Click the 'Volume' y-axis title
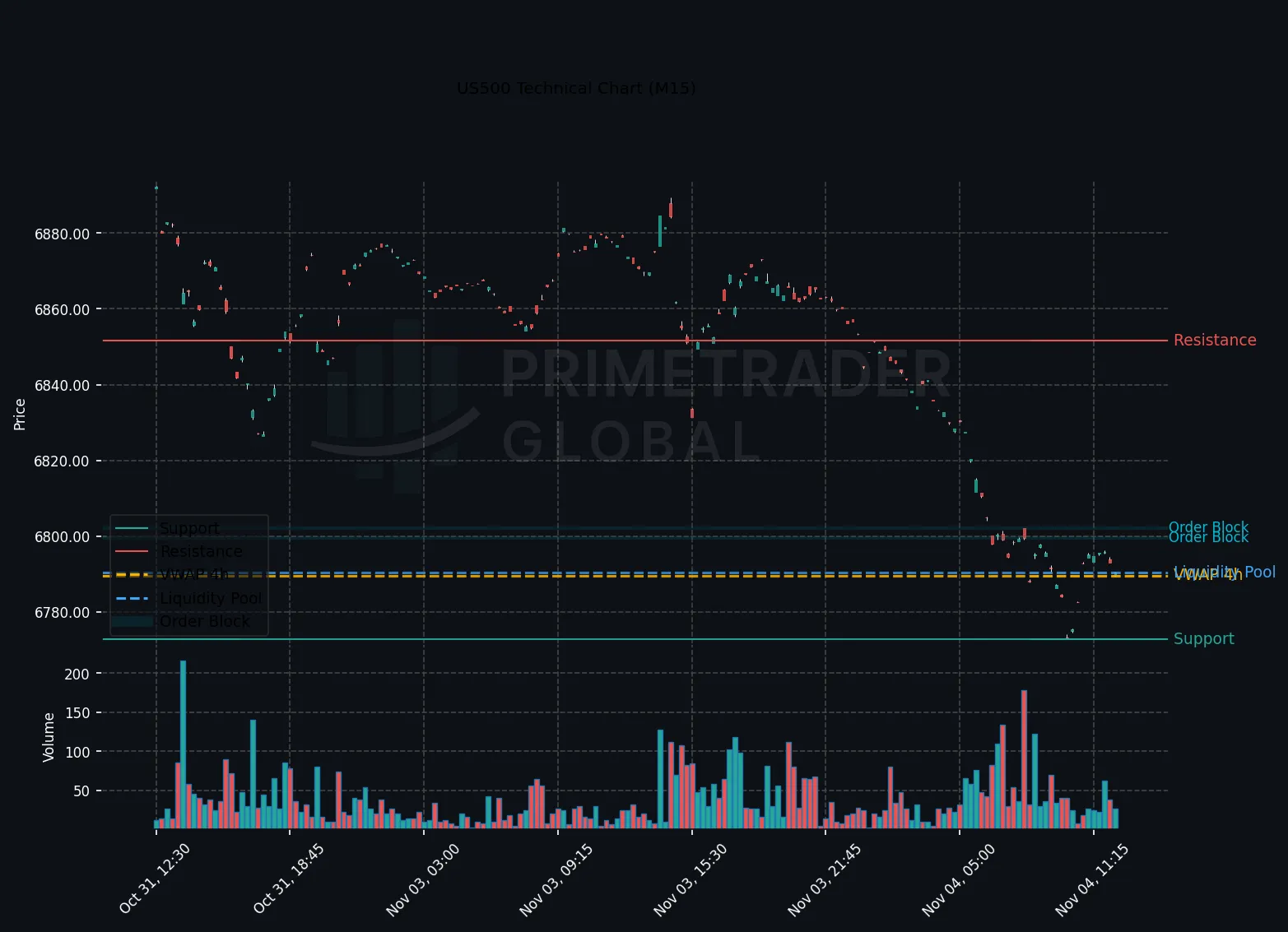Viewport: 1288px width, 932px height. (x=49, y=736)
